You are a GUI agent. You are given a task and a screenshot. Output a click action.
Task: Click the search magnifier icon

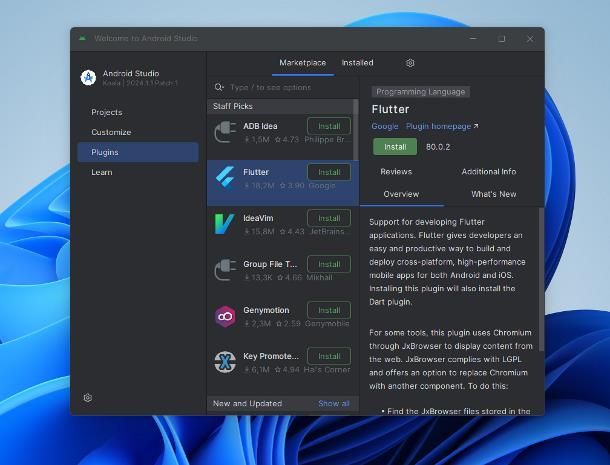[219, 87]
